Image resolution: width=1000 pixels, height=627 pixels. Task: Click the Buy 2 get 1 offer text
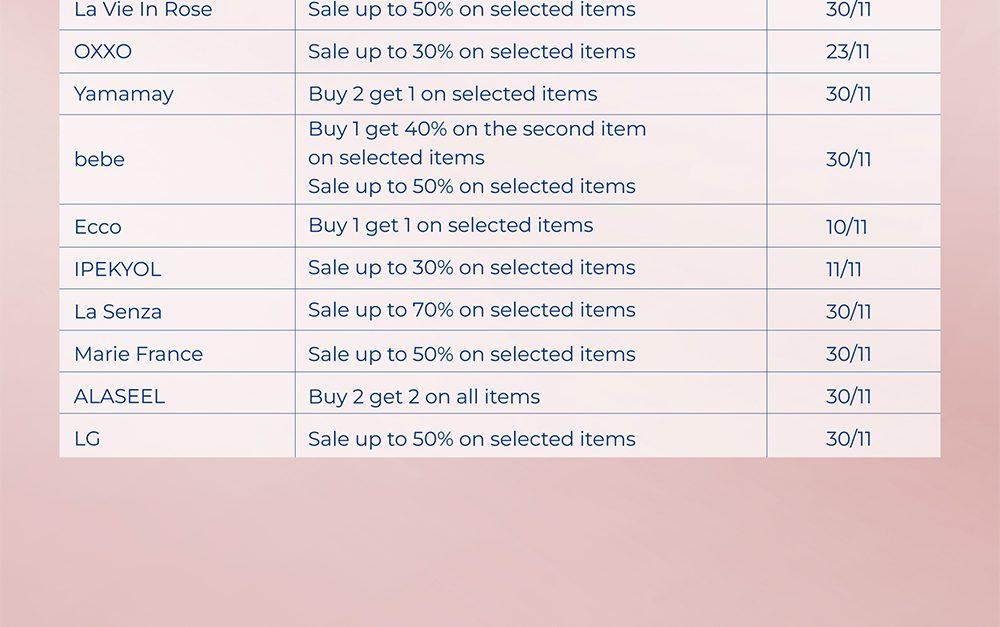click(x=452, y=94)
